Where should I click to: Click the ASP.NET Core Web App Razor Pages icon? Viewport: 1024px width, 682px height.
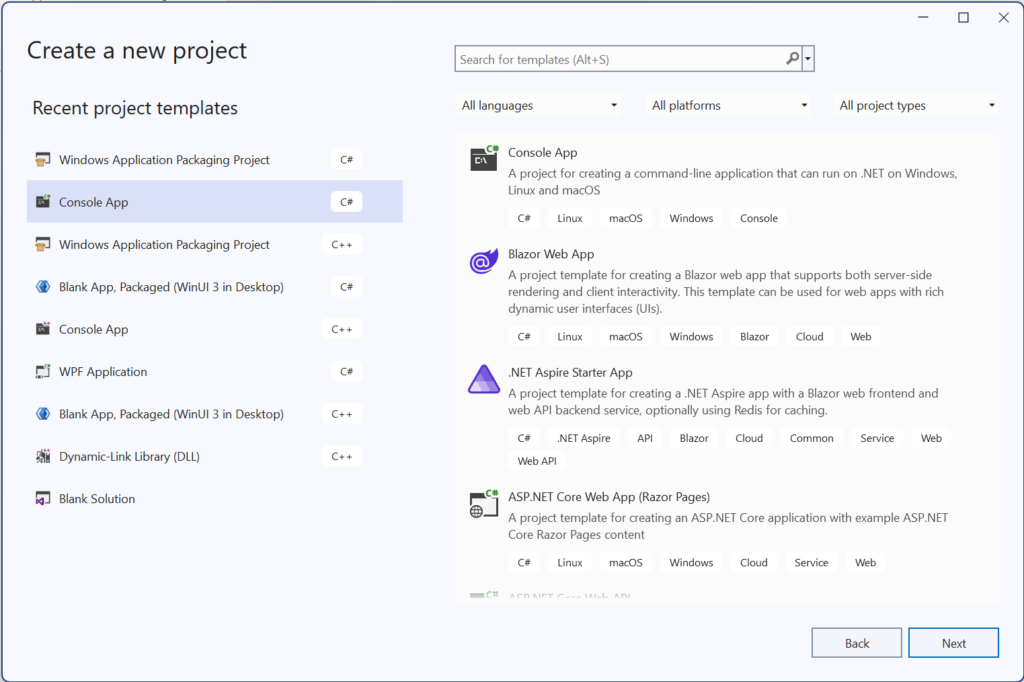tap(484, 504)
